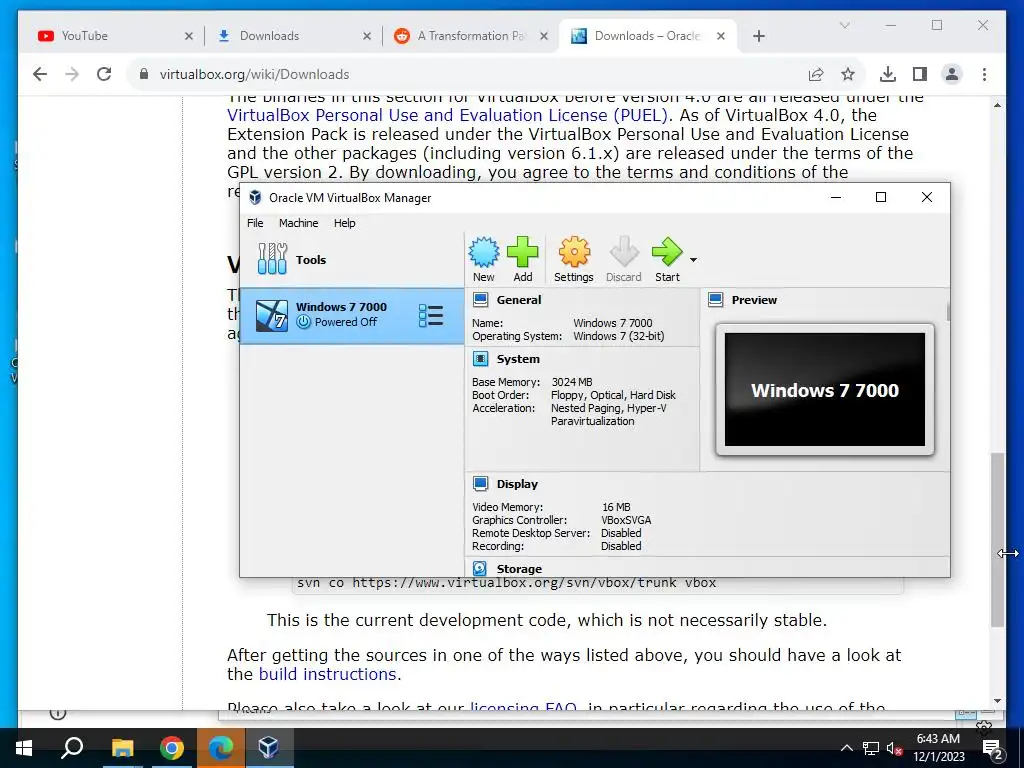Toggle the Chrome side panel icon
This screenshot has width=1024, height=768.
click(920, 74)
